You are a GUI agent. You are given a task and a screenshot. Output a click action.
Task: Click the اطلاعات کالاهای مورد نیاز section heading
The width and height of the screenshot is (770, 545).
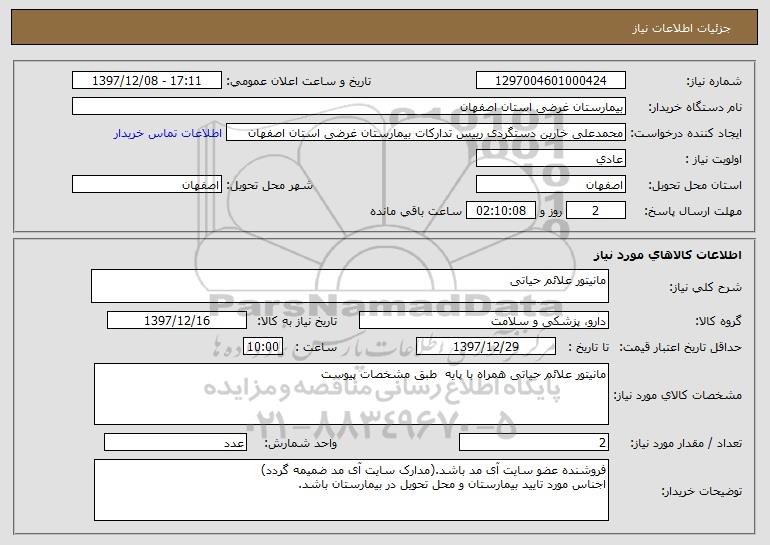668,255
